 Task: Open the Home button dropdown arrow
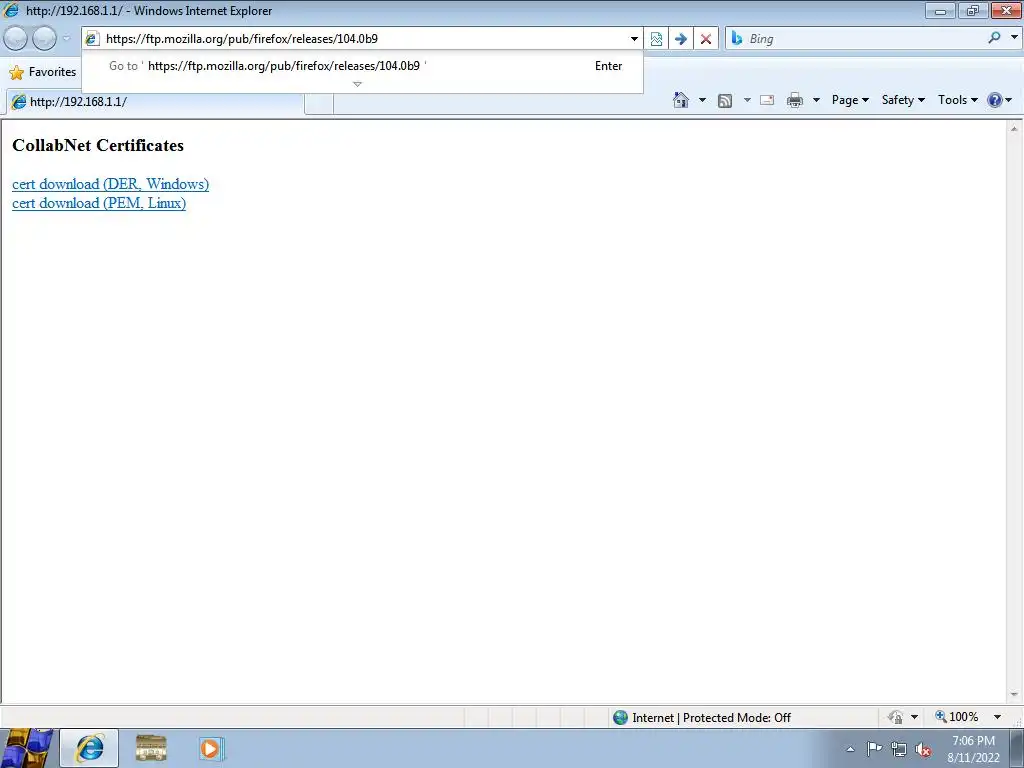click(x=702, y=100)
